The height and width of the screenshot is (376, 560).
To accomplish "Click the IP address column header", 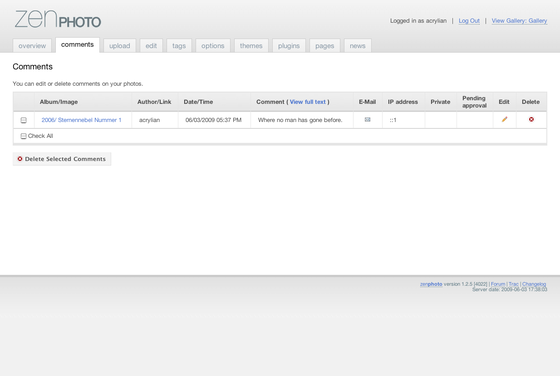I will (403, 102).
